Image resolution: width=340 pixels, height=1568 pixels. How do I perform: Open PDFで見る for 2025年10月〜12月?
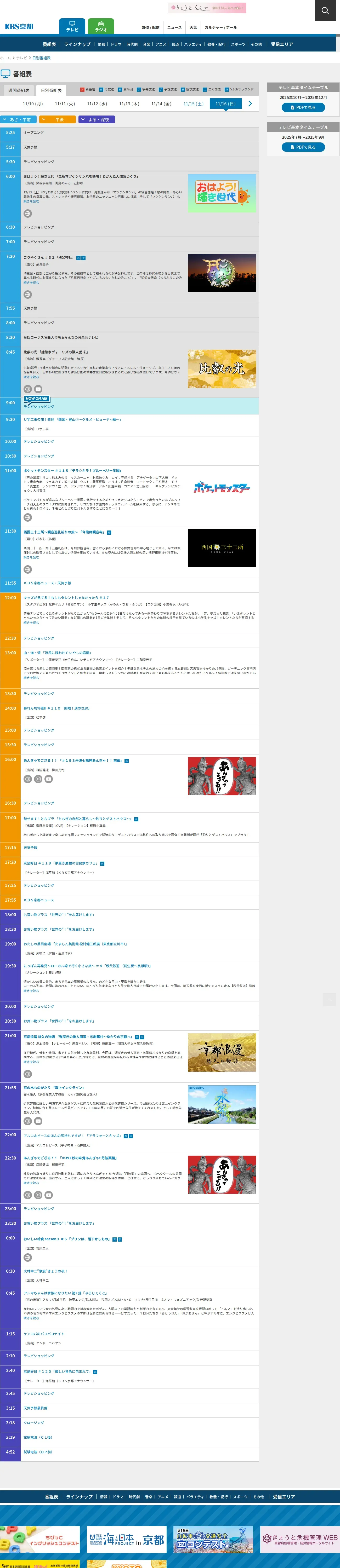pyautogui.click(x=303, y=107)
